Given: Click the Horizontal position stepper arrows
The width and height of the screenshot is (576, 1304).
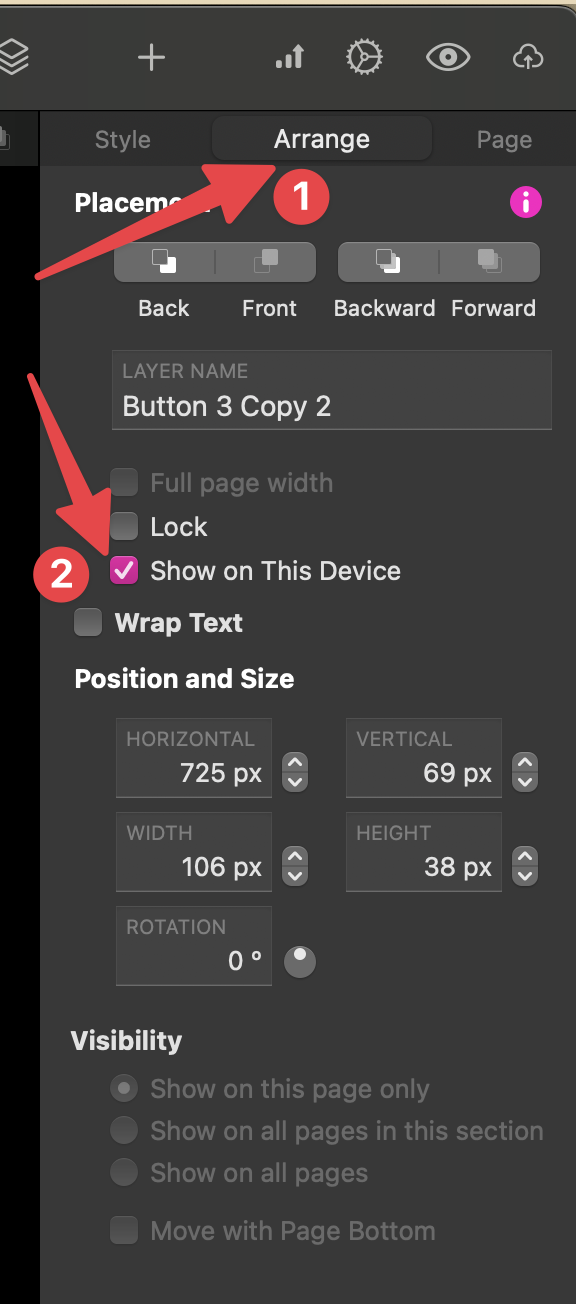Looking at the screenshot, I should (x=294, y=772).
